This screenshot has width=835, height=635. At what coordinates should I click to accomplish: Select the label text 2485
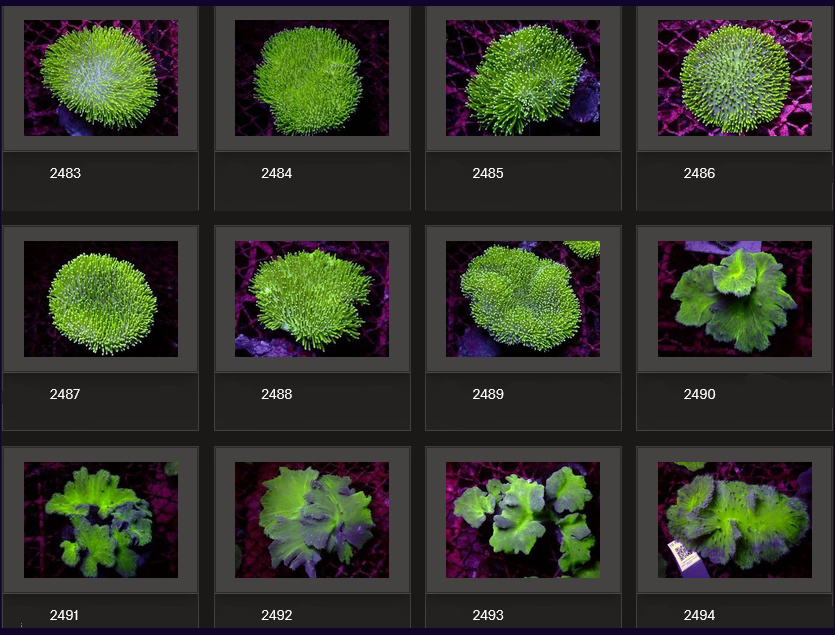click(488, 173)
